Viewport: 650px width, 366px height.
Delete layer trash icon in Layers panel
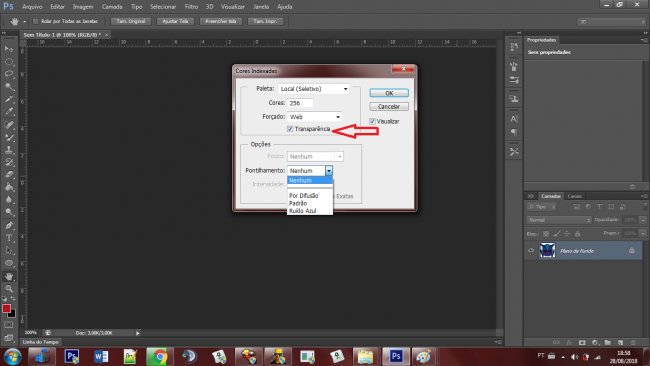(x=633, y=343)
